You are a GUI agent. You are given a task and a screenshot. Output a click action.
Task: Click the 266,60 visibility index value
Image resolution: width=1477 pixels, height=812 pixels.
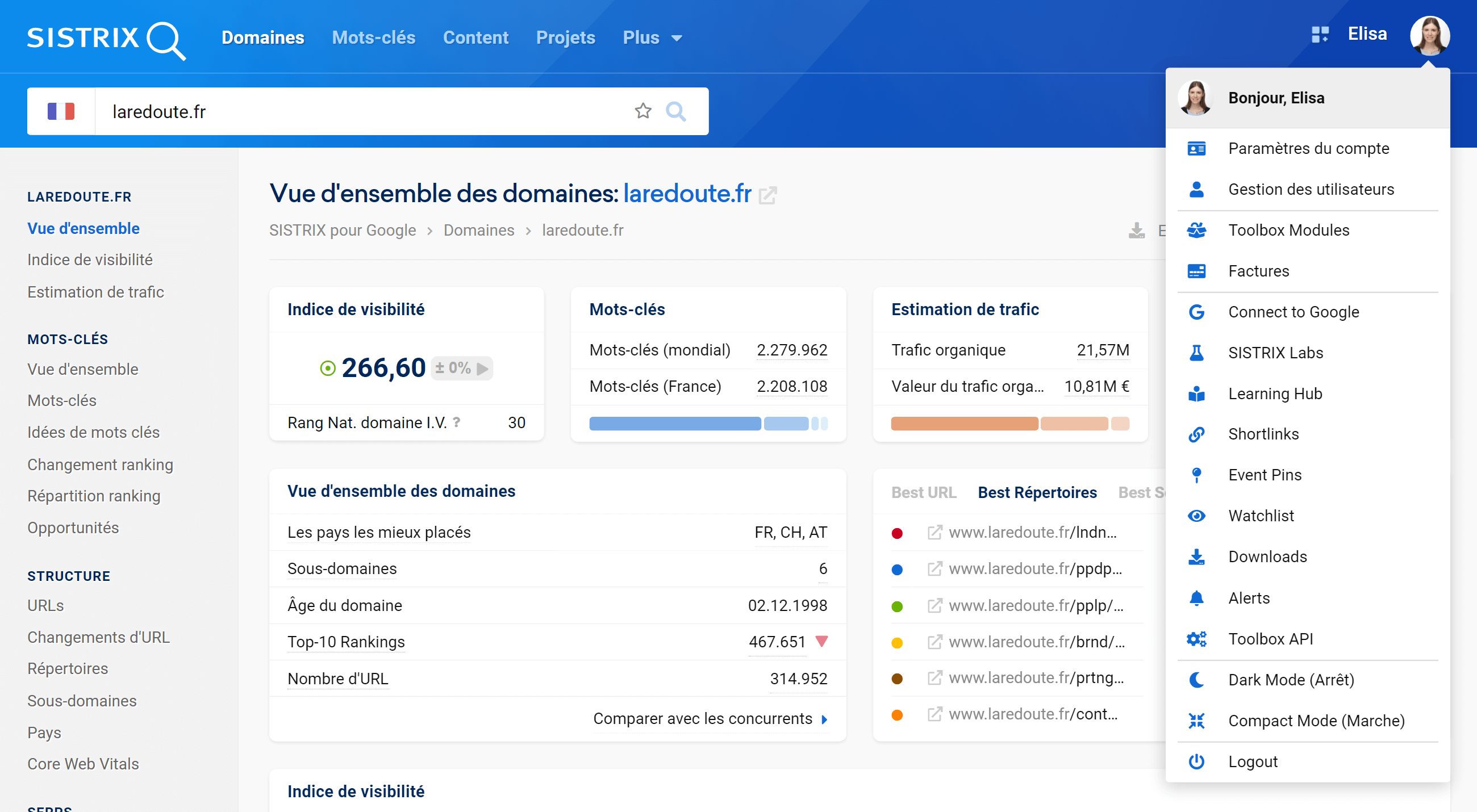(x=383, y=367)
